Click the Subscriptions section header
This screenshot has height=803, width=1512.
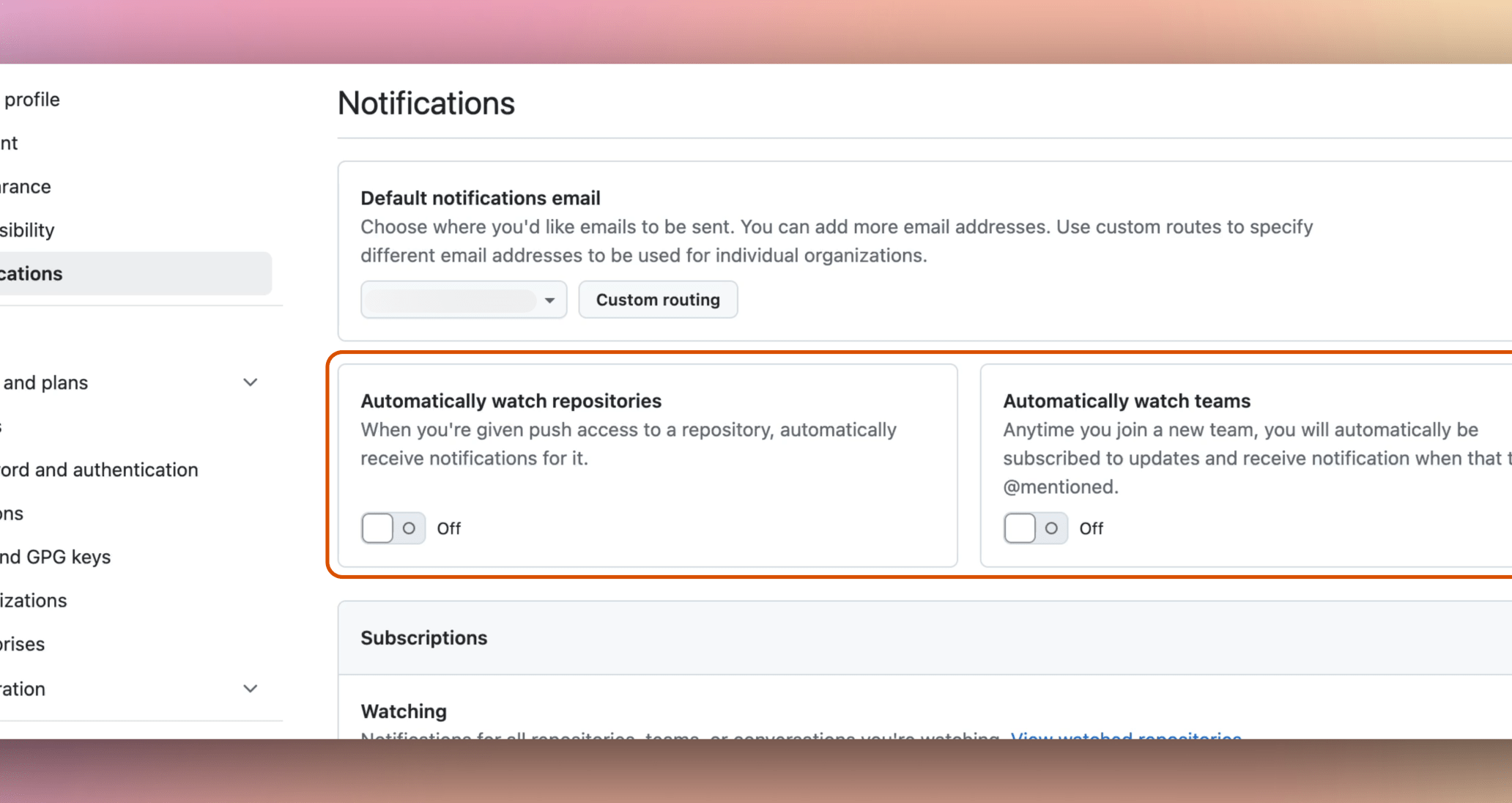(x=423, y=637)
